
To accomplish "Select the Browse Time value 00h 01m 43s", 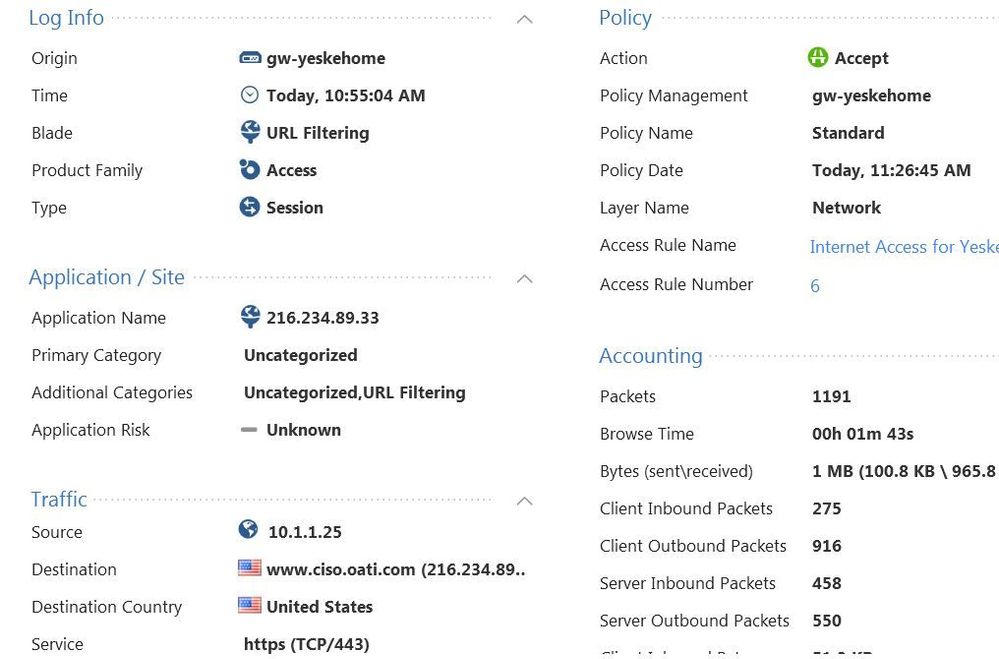I will [862, 434].
